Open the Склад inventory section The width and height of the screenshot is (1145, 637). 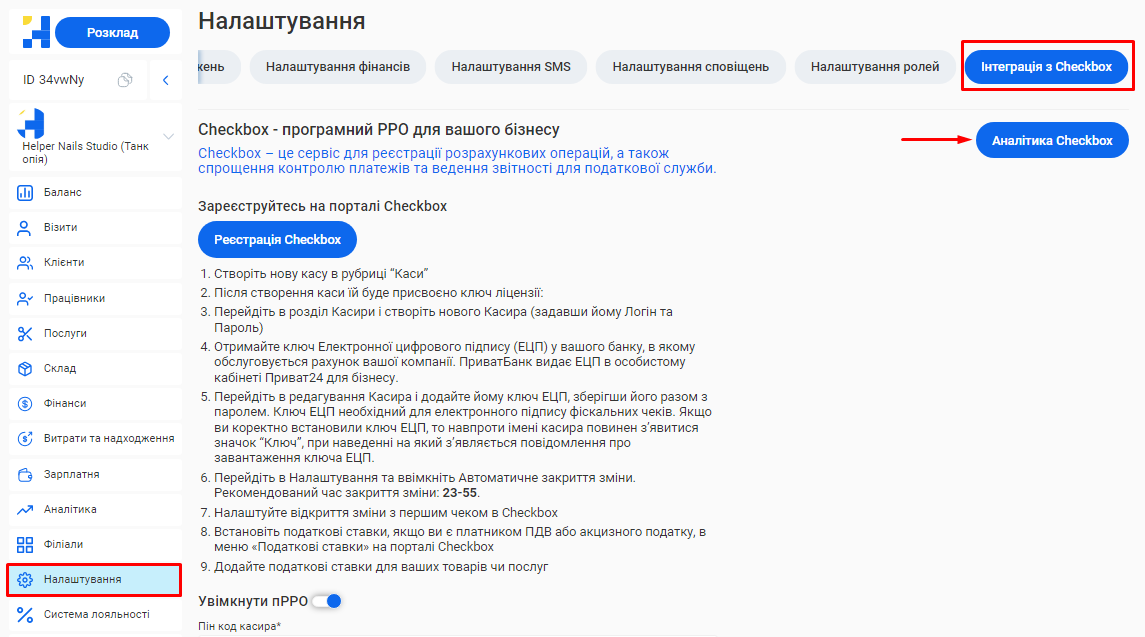coord(59,368)
